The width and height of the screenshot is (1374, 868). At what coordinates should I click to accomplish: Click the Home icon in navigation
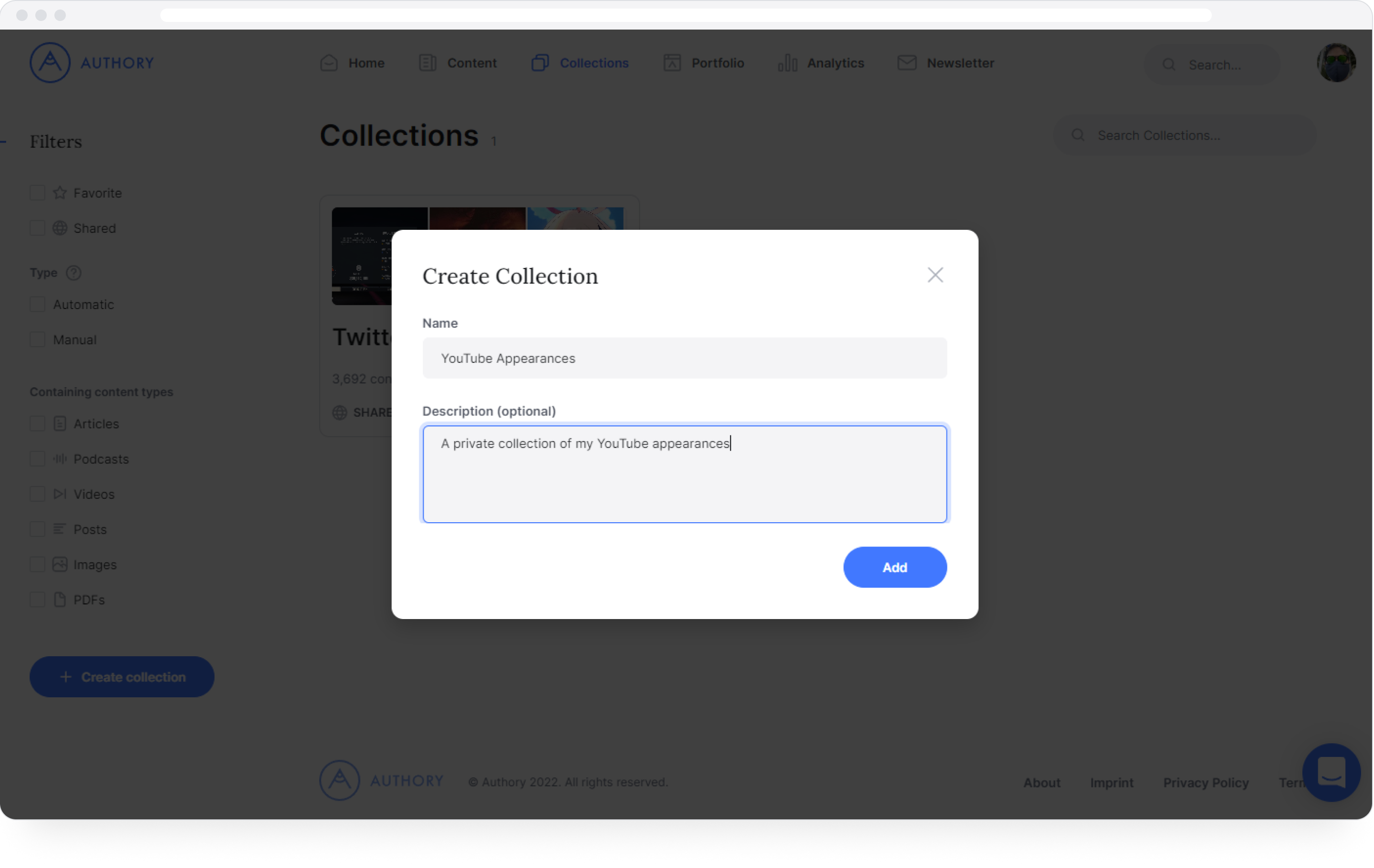point(329,63)
